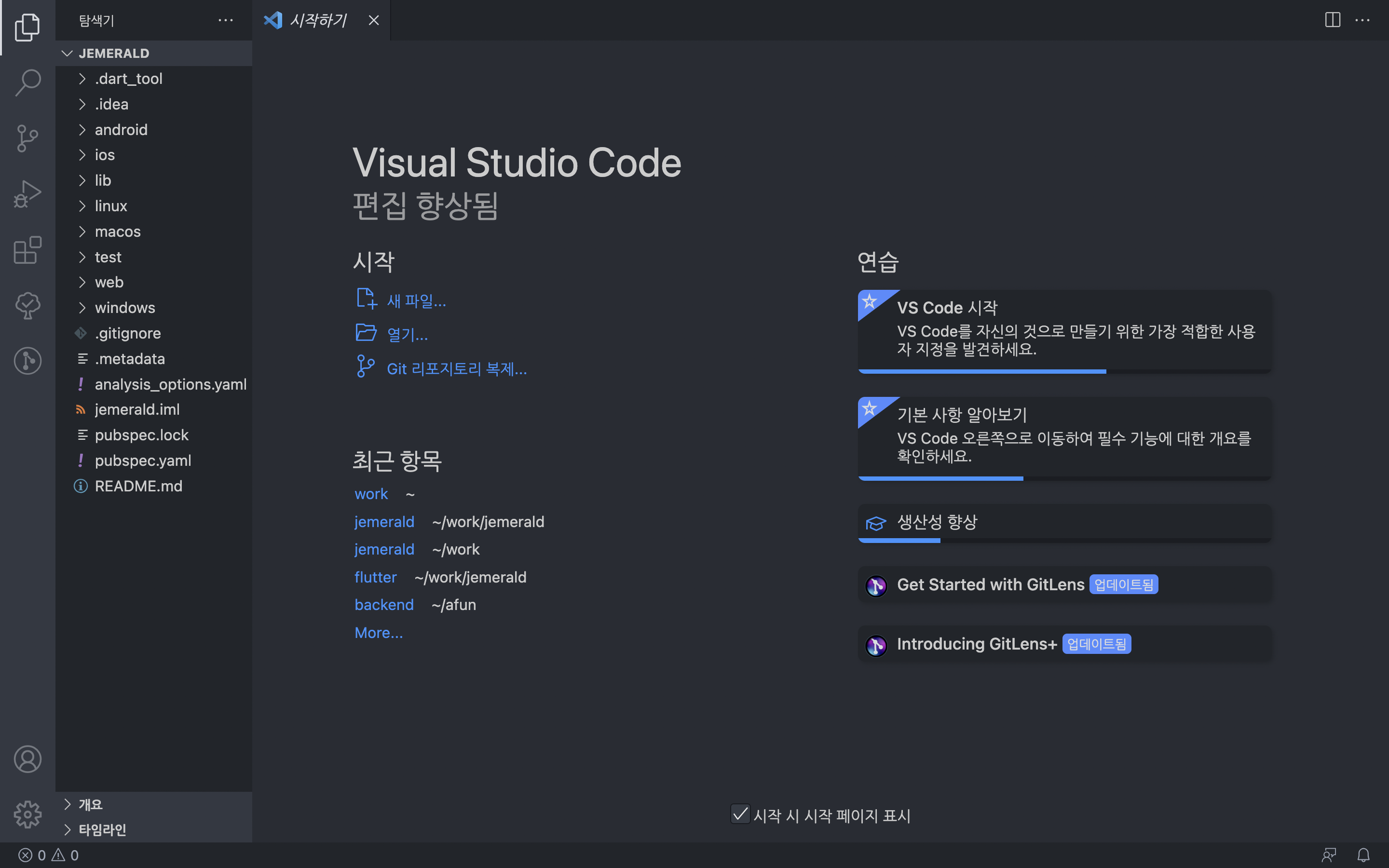Screen dimensions: 1389x868
Task: Click the Accounts icon
Action: (27, 759)
